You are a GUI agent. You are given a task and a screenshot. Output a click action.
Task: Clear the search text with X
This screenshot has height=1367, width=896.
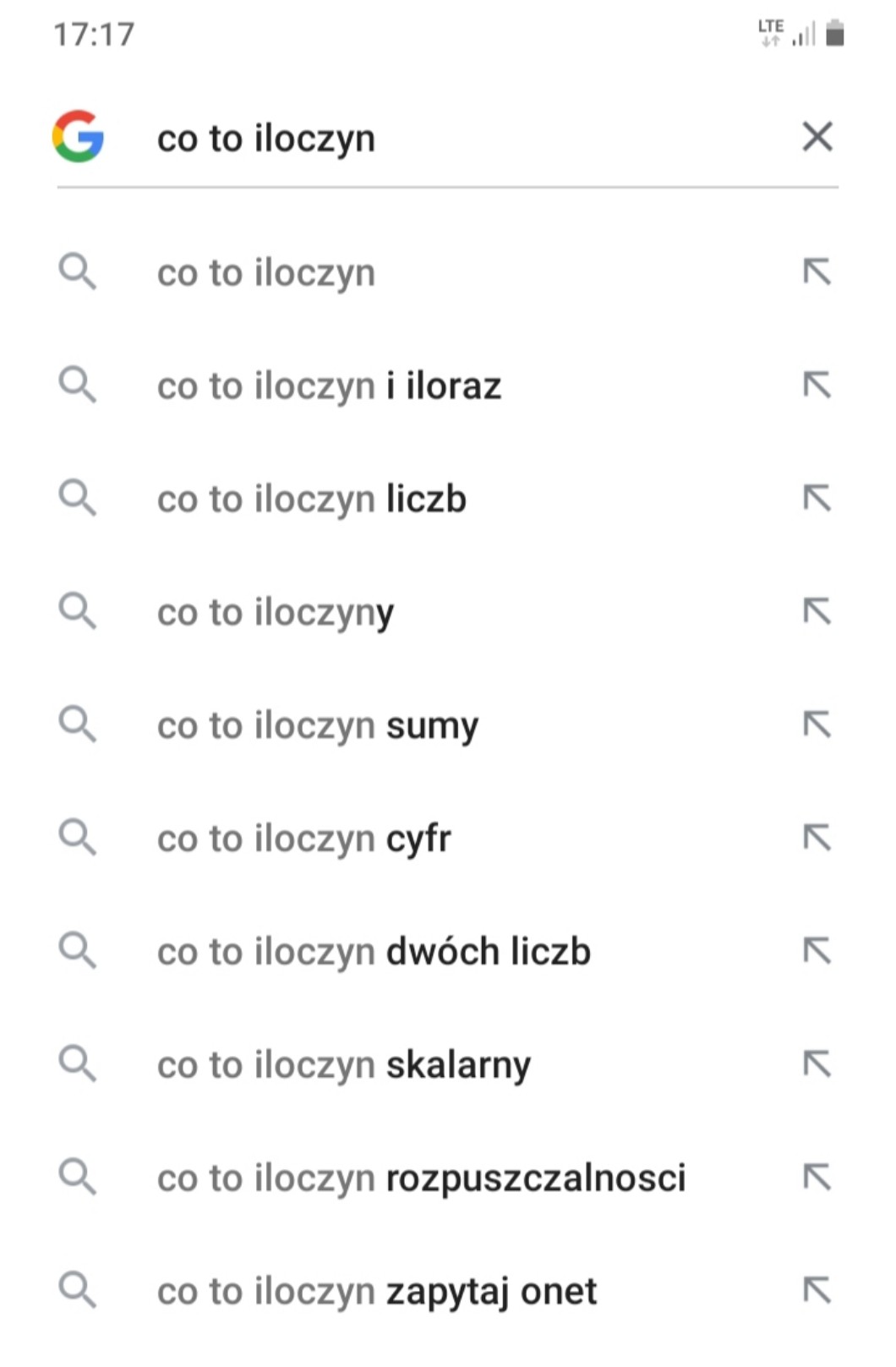pyautogui.click(x=817, y=136)
